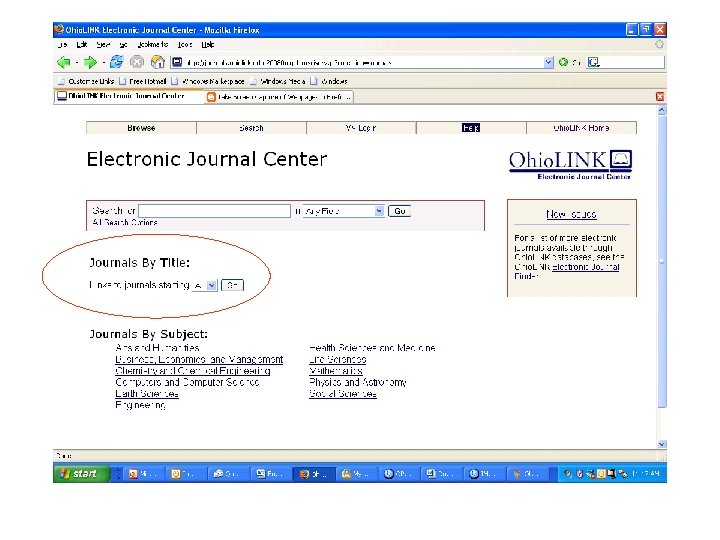Click the Go button next to Any Field
This screenshot has height=540, width=720.
399,211
